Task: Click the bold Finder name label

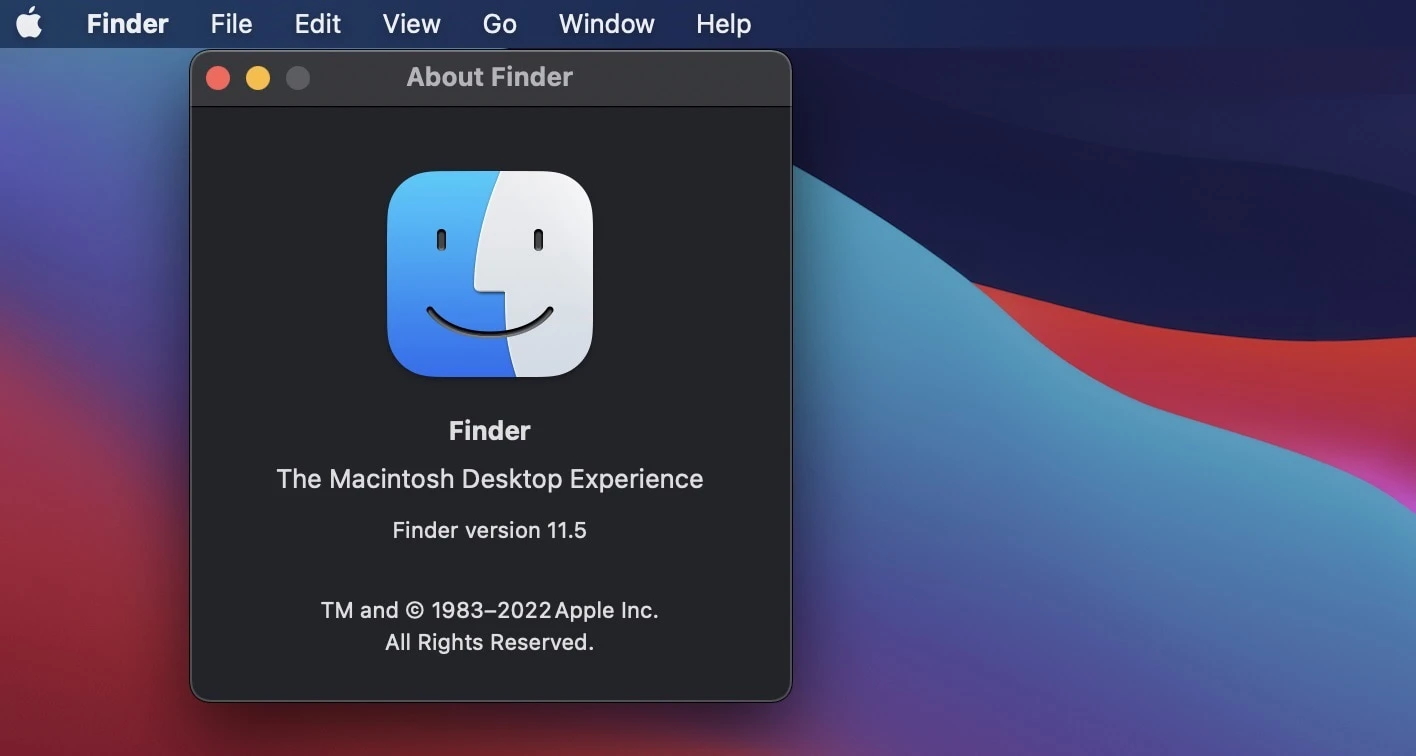Action: tap(489, 430)
